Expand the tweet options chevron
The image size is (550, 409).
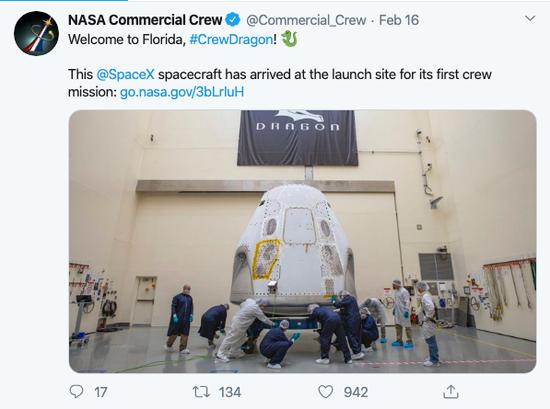(x=530, y=18)
